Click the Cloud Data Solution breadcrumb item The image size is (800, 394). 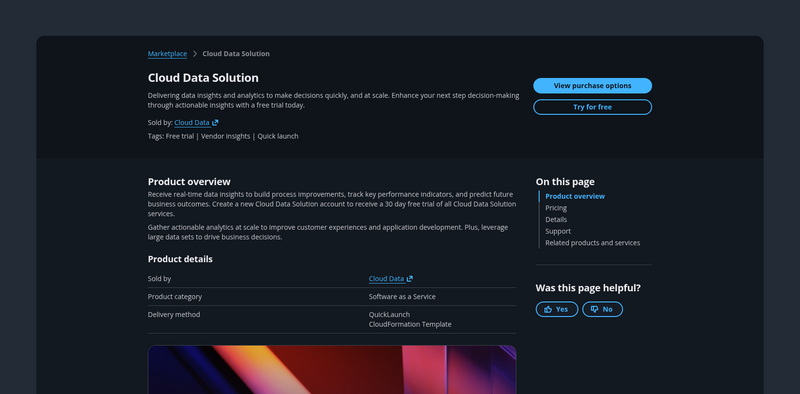click(236, 54)
